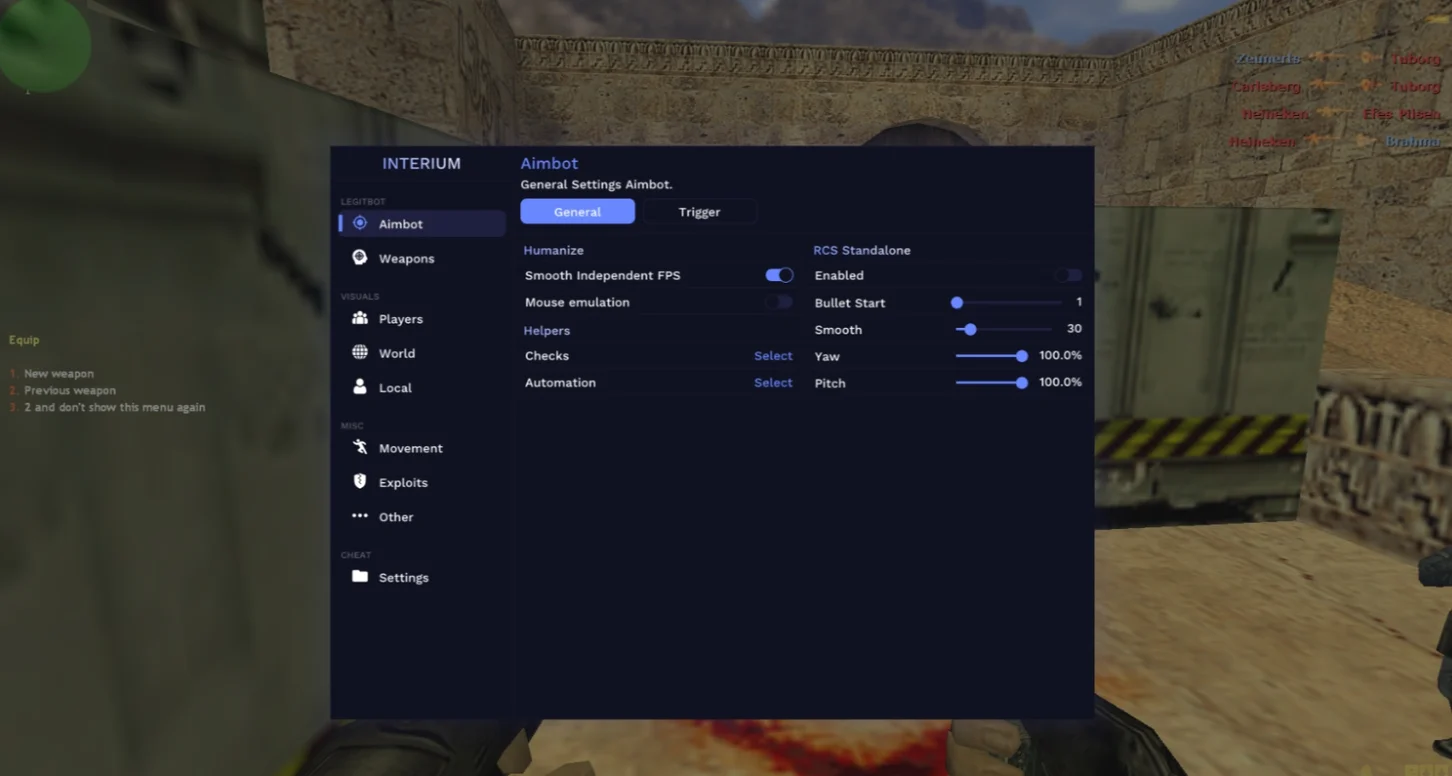1452x776 pixels.
Task: Click the Bullet Start slider handle
Action: click(957, 302)
